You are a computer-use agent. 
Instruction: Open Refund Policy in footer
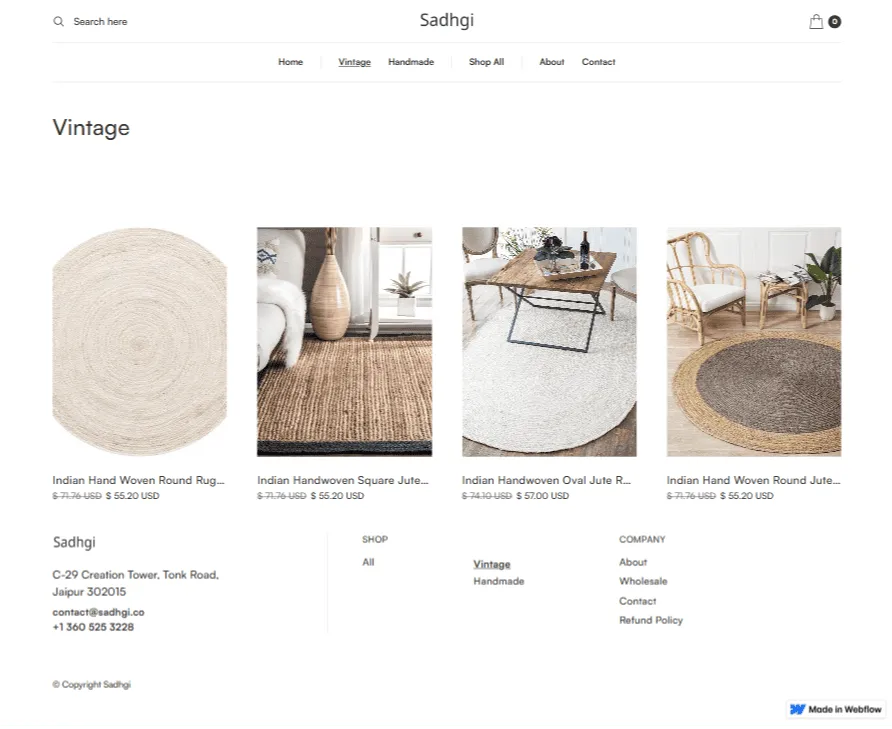coord(651,620)
